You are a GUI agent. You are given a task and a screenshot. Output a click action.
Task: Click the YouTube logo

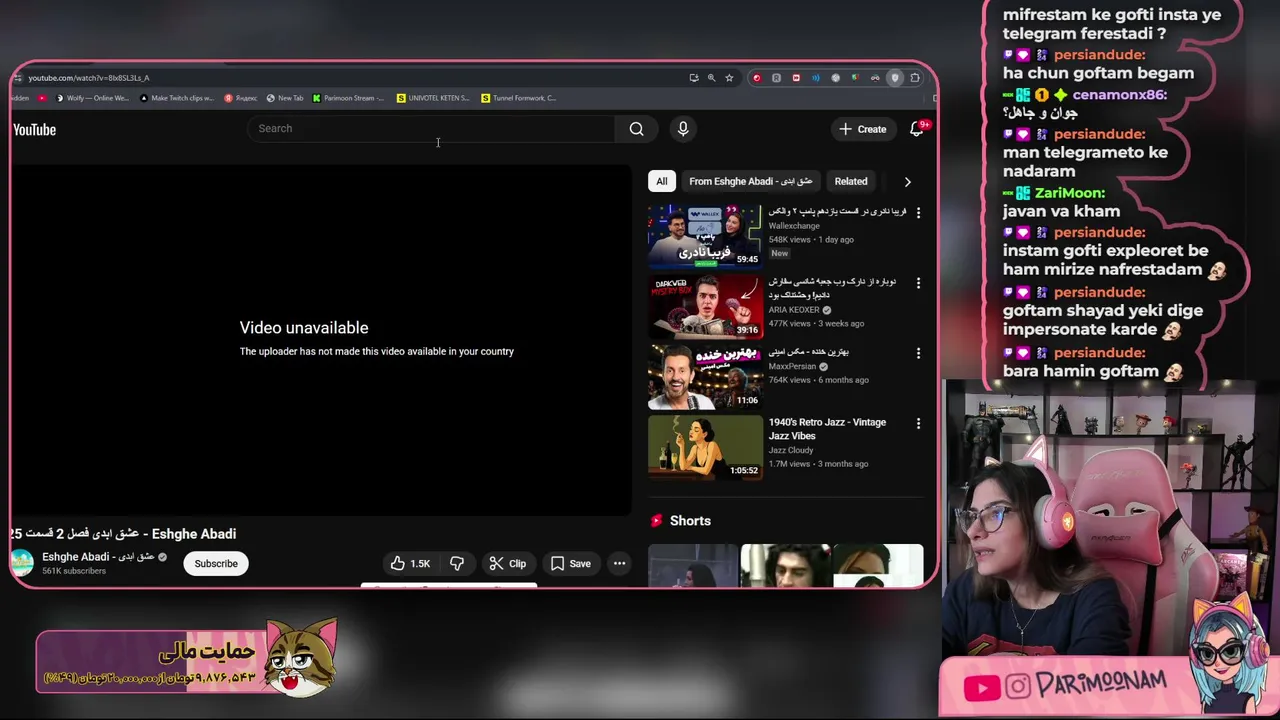click(34, 129)
